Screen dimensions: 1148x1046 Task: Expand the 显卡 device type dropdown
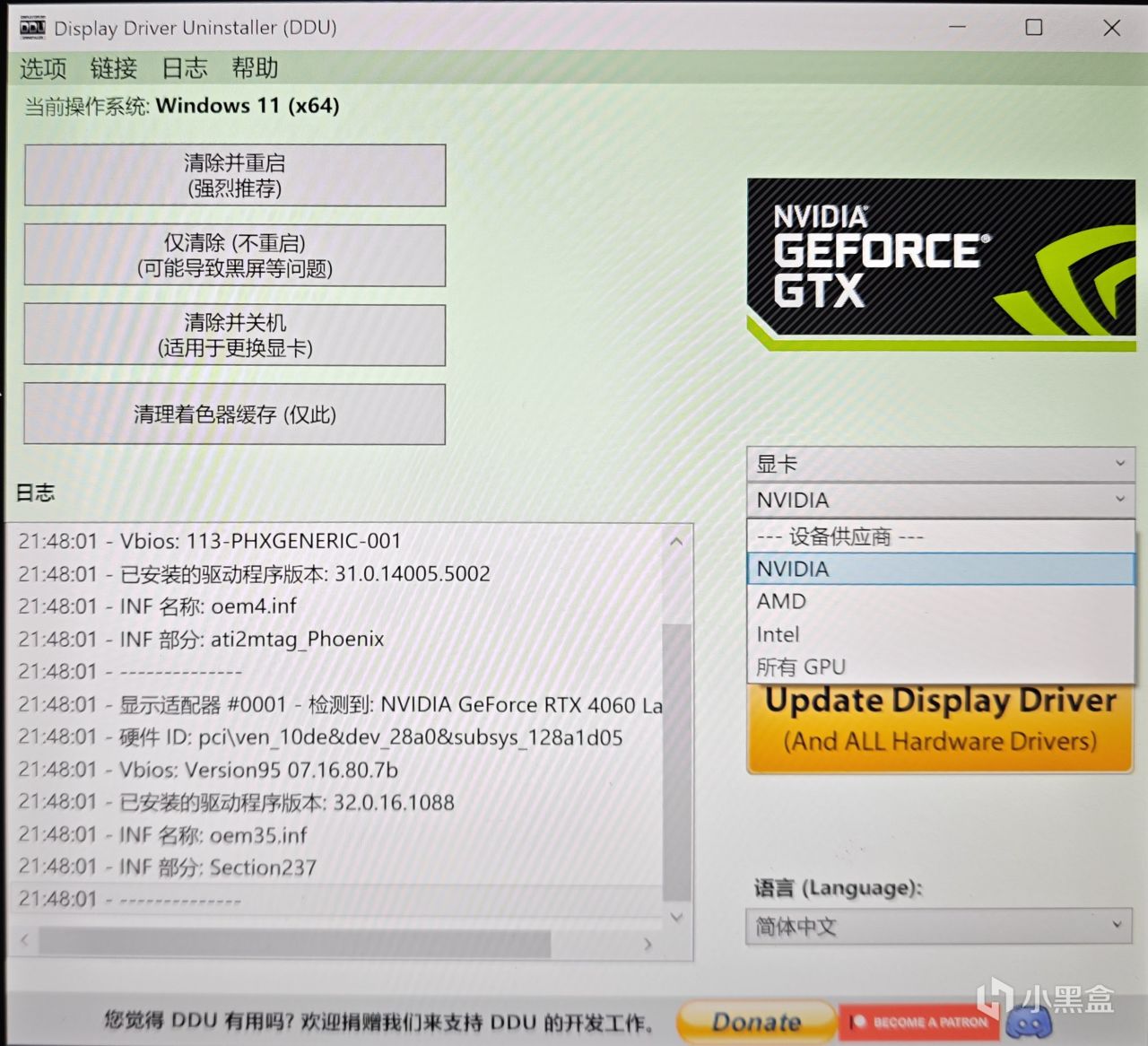click(x=940, y=464)
